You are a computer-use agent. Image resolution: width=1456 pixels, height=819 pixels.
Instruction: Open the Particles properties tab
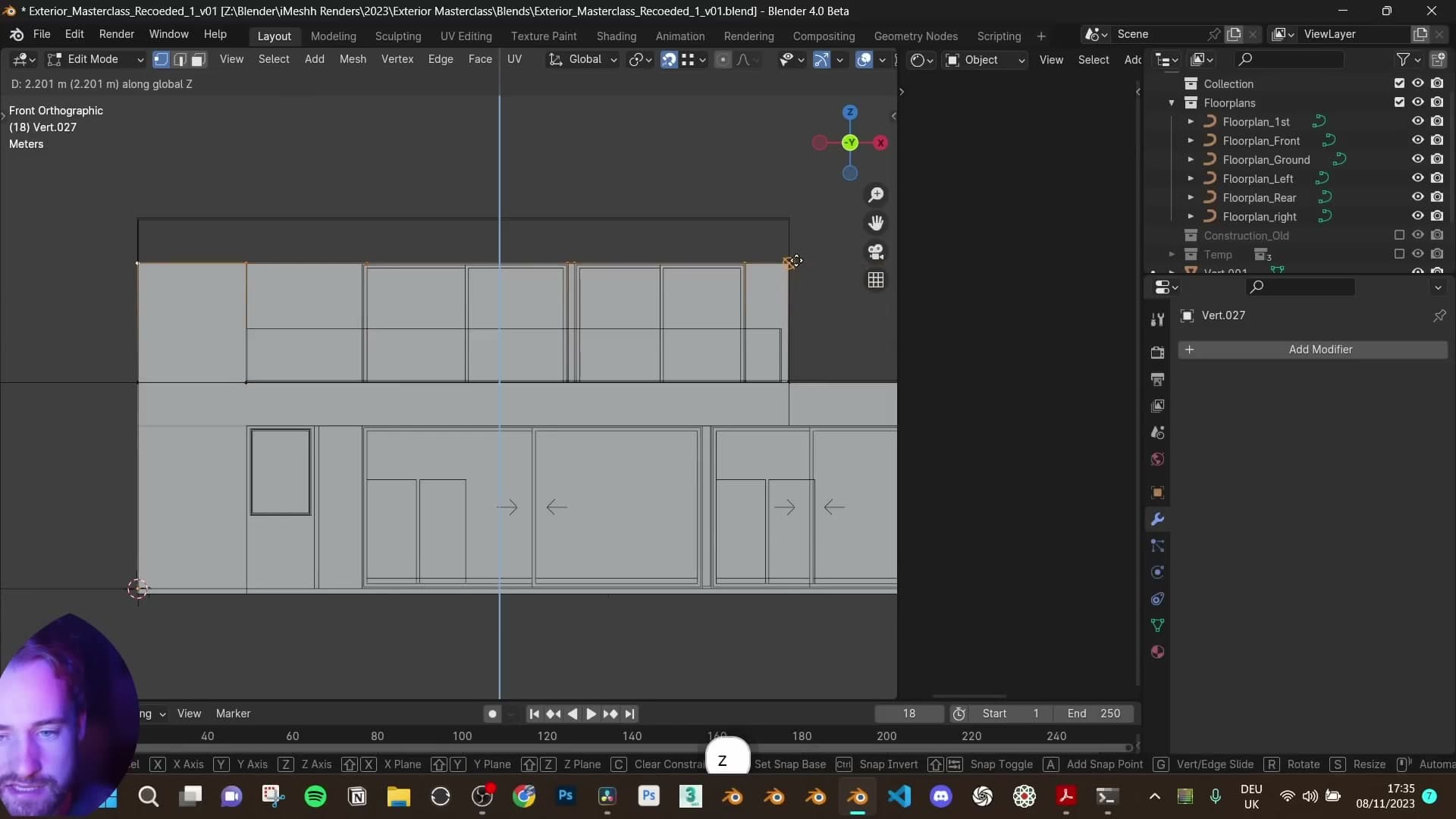[x=1157, y=546]
